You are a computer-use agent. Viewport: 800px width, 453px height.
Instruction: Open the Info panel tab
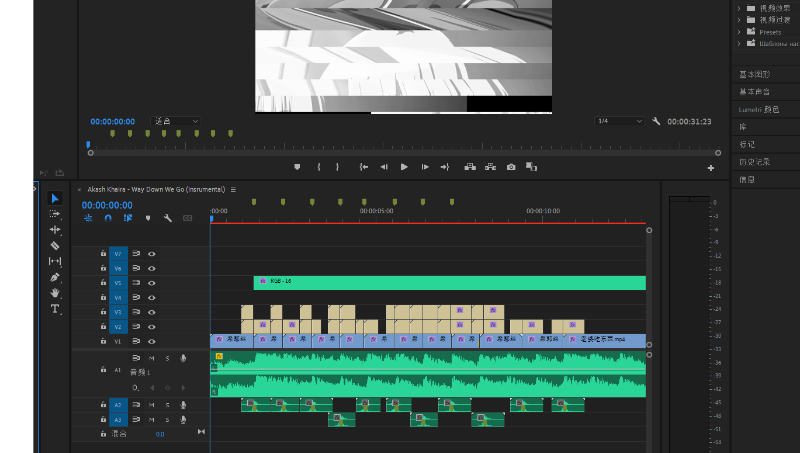(747, 180)
